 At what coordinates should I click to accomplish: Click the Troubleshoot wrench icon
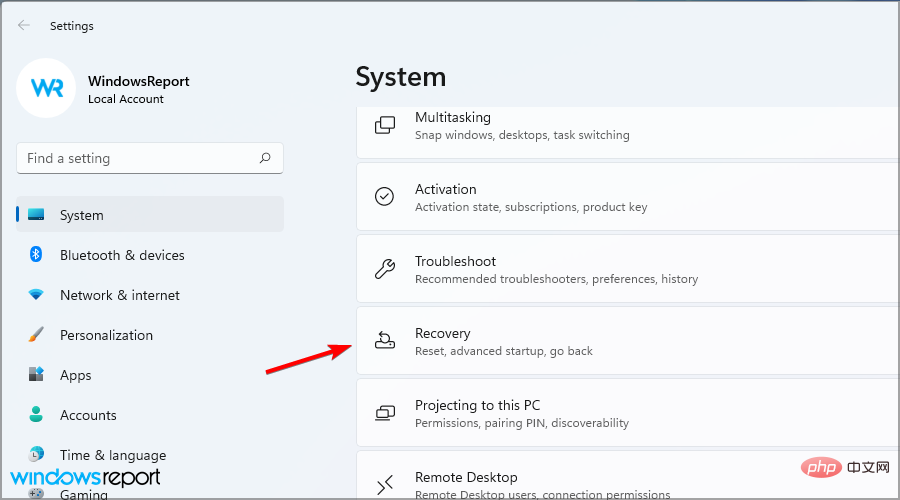coord(385,269)
